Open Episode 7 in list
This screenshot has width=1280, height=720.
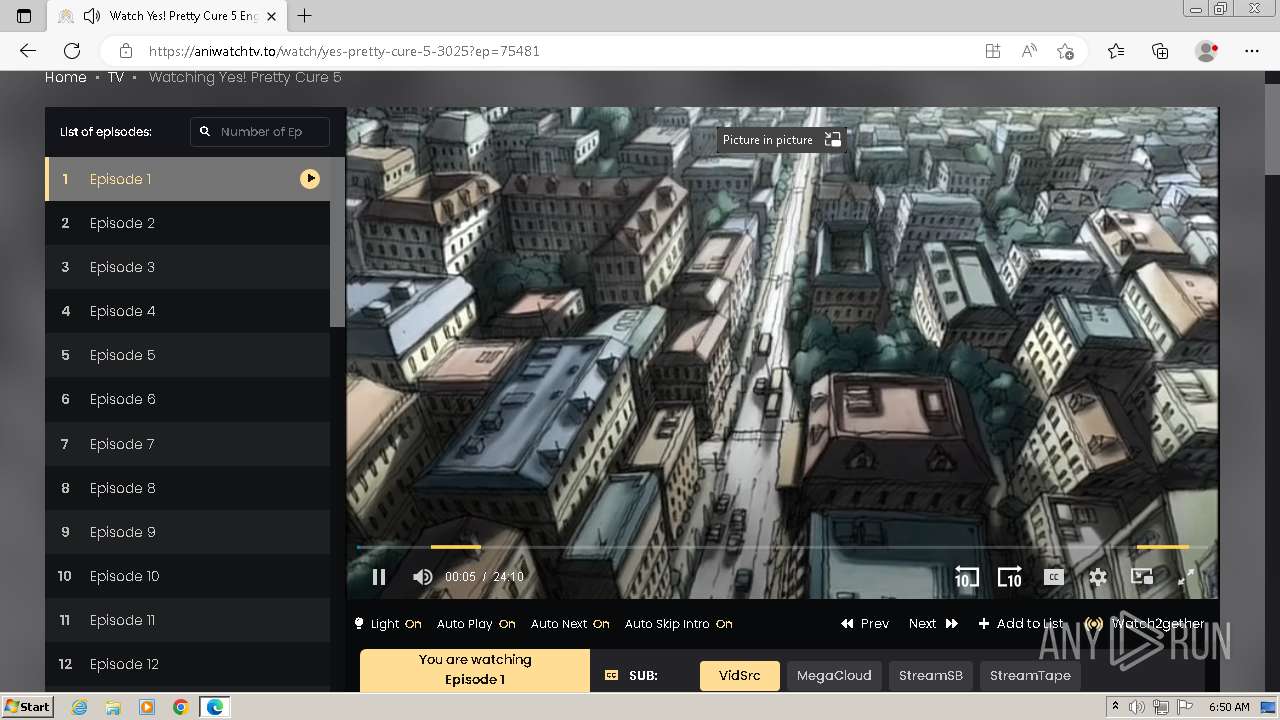[187, 444]
